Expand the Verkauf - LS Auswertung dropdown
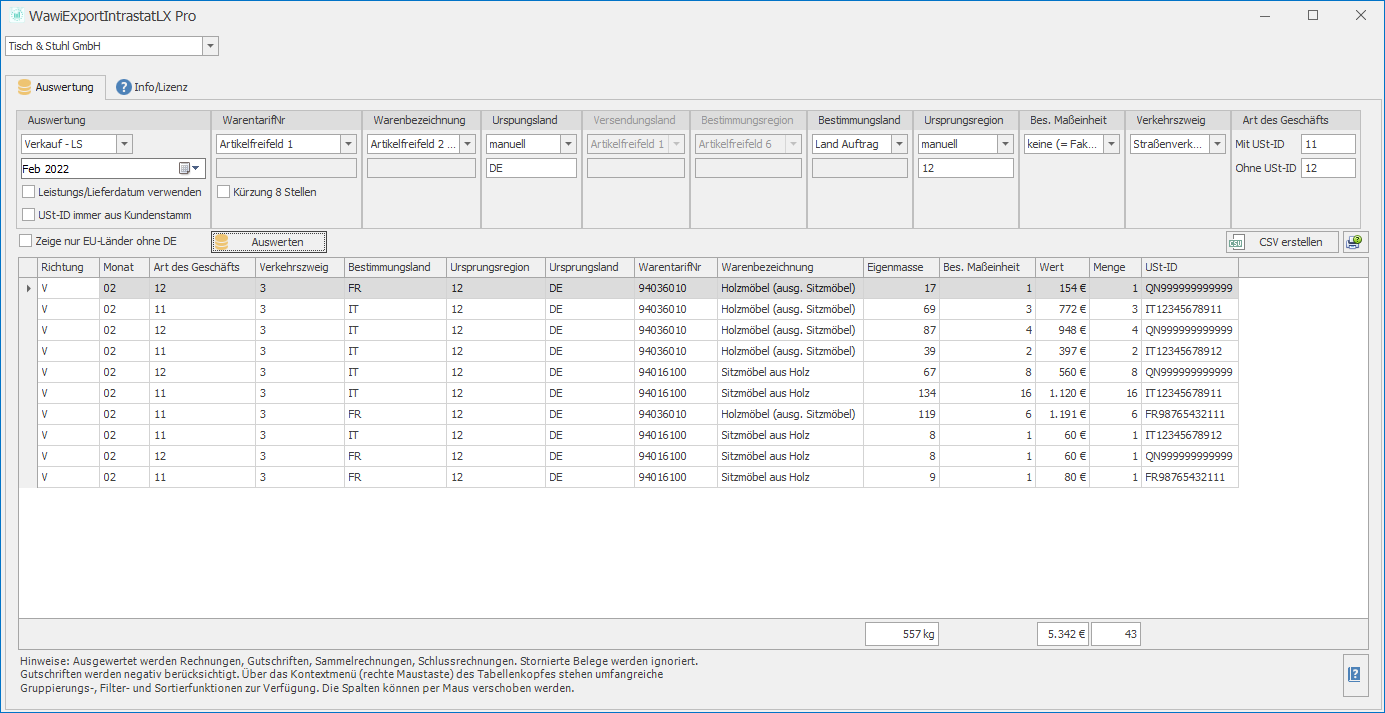Viewport: 1385px width, 713px height. (124, 144)
